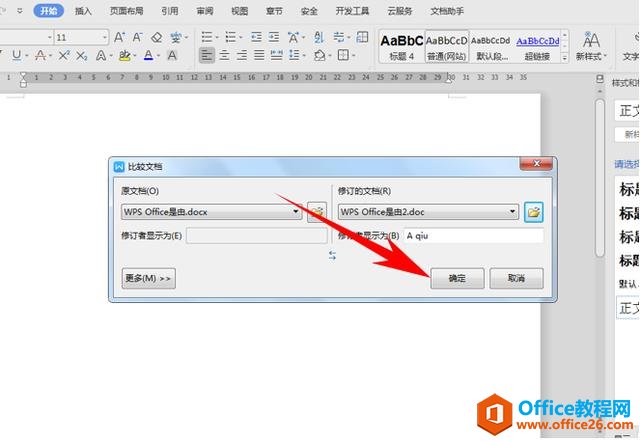Open the 插入 ribbon tab
Image resolution: width=640 pixels, height=442 pixels.
(83, 11)
